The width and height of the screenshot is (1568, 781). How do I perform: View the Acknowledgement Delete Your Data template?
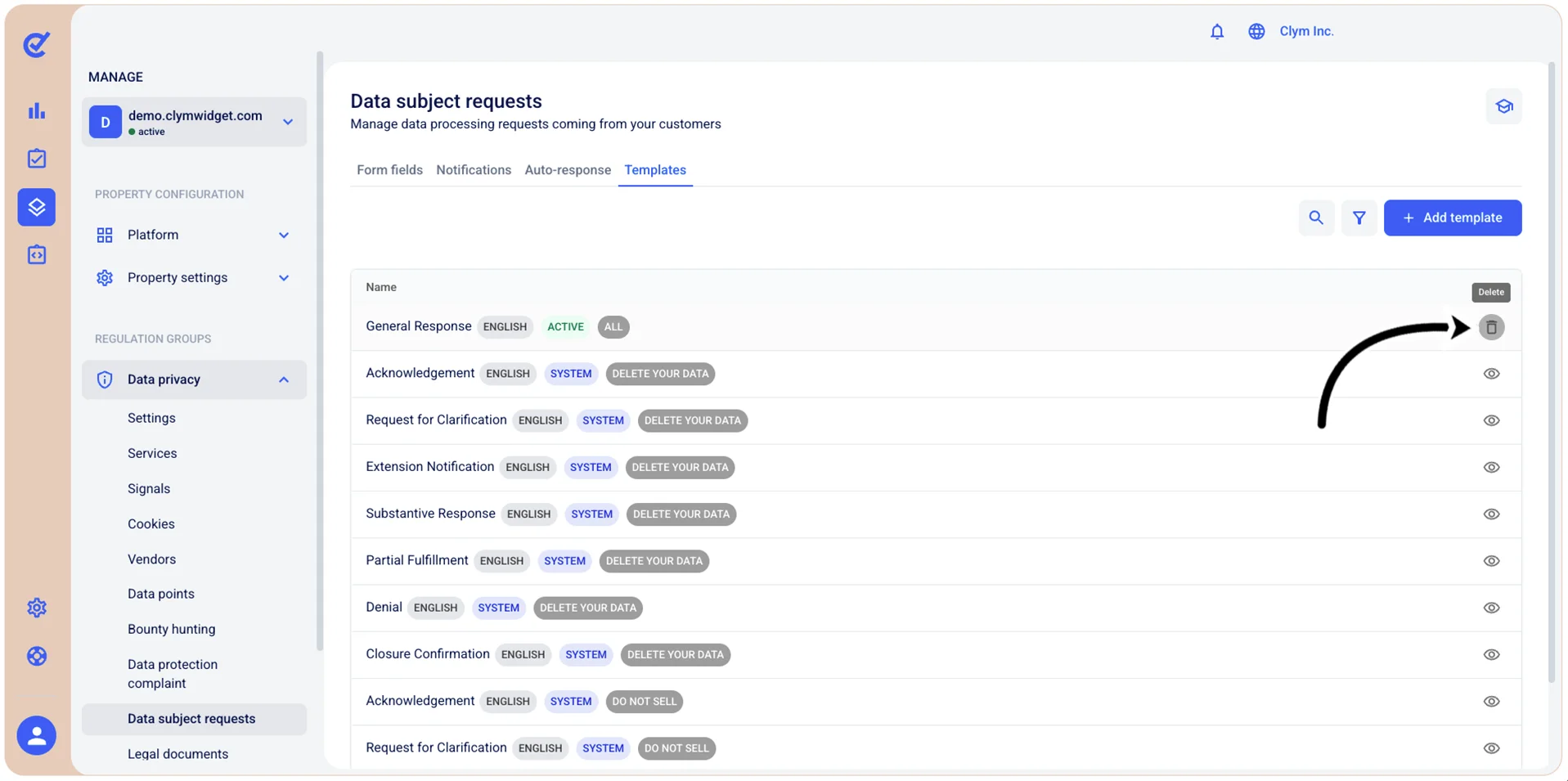coord(1491,374)
